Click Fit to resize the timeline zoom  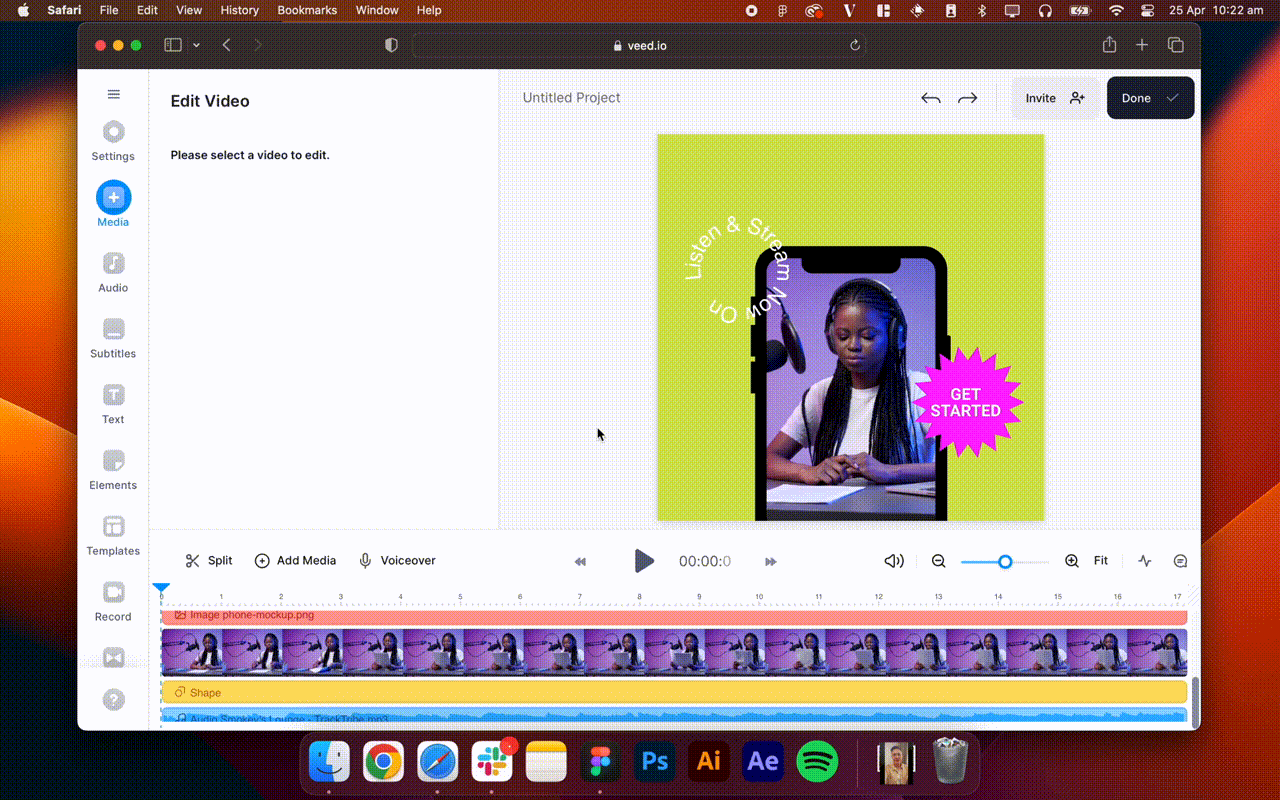[x=1101, y=561]
